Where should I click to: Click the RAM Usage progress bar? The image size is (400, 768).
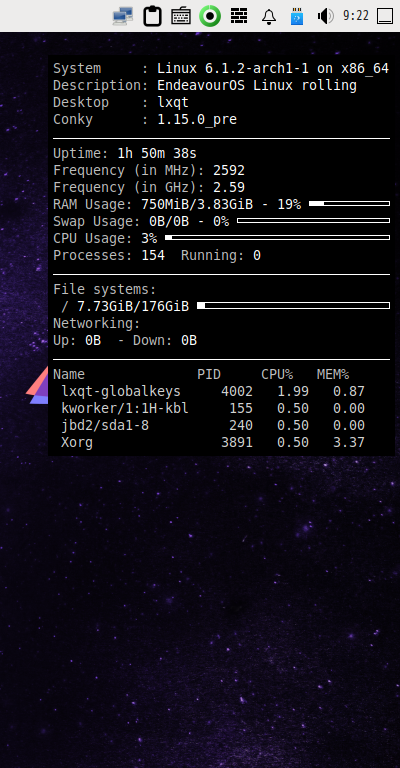350,204
